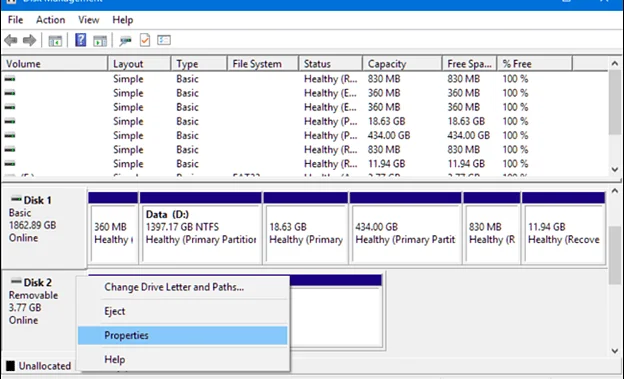
Task: Click the disk icon beside Disk 1
Action: (16, 199)
